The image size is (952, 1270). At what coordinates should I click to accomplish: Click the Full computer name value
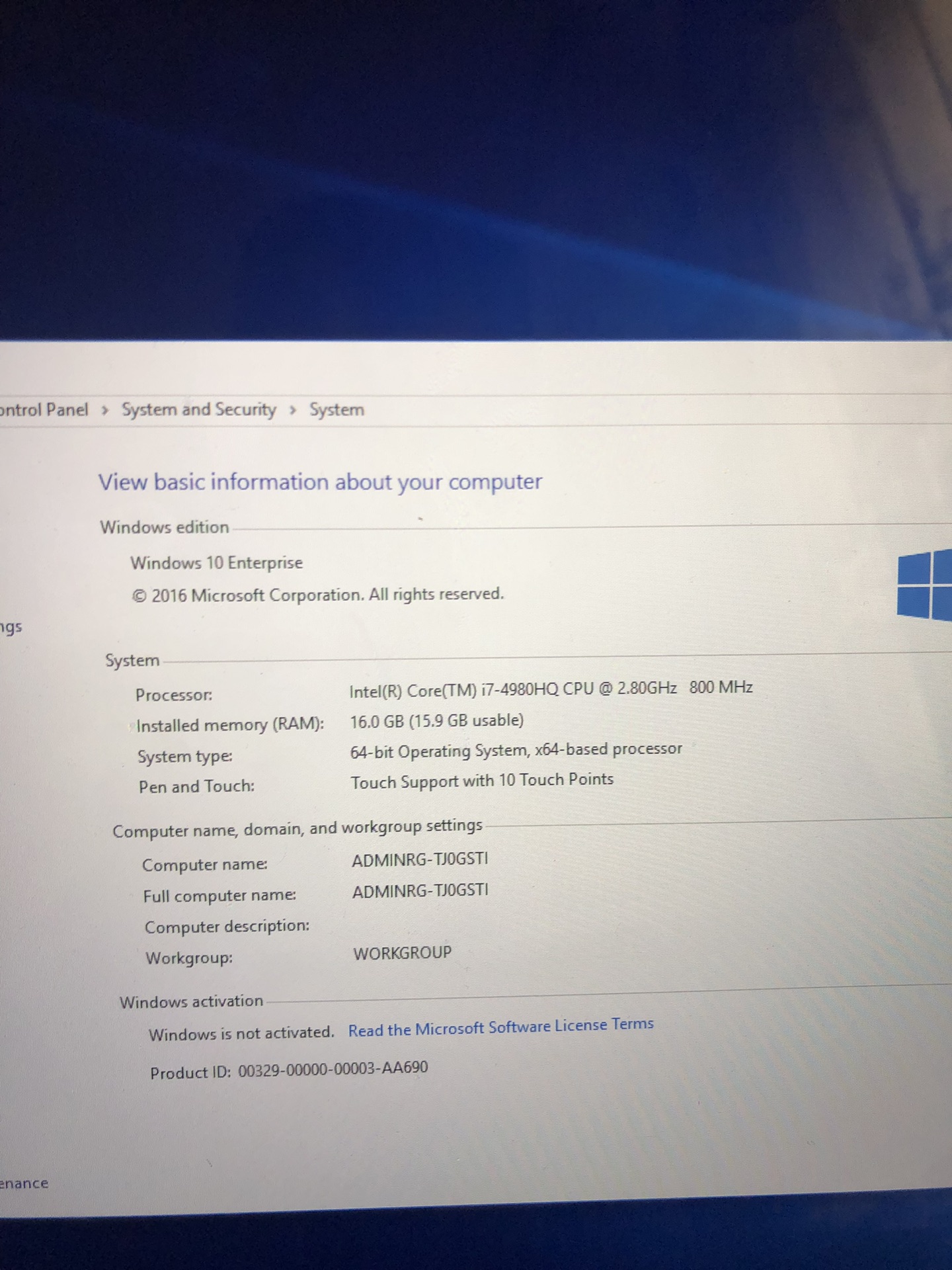click(420, 891)
